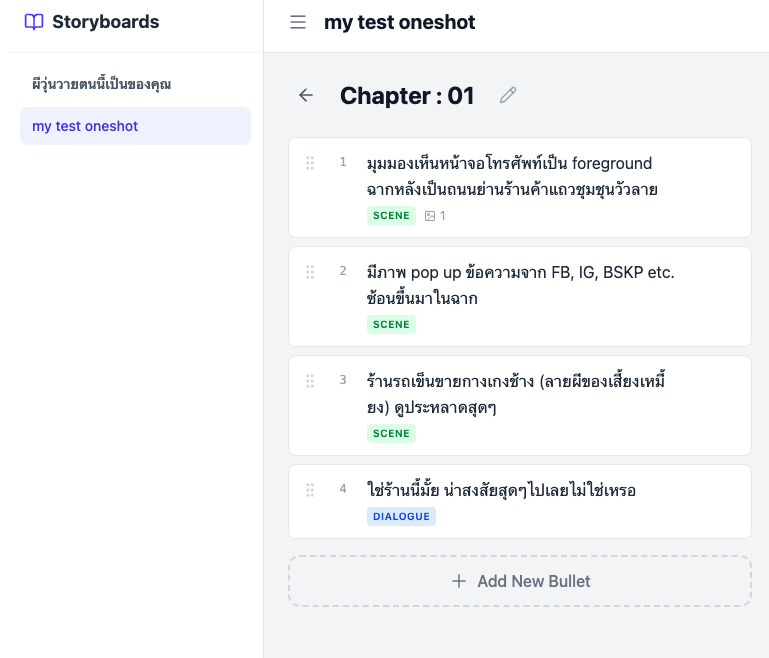Click the plus icon in Add New Bullet

(459, 581)
